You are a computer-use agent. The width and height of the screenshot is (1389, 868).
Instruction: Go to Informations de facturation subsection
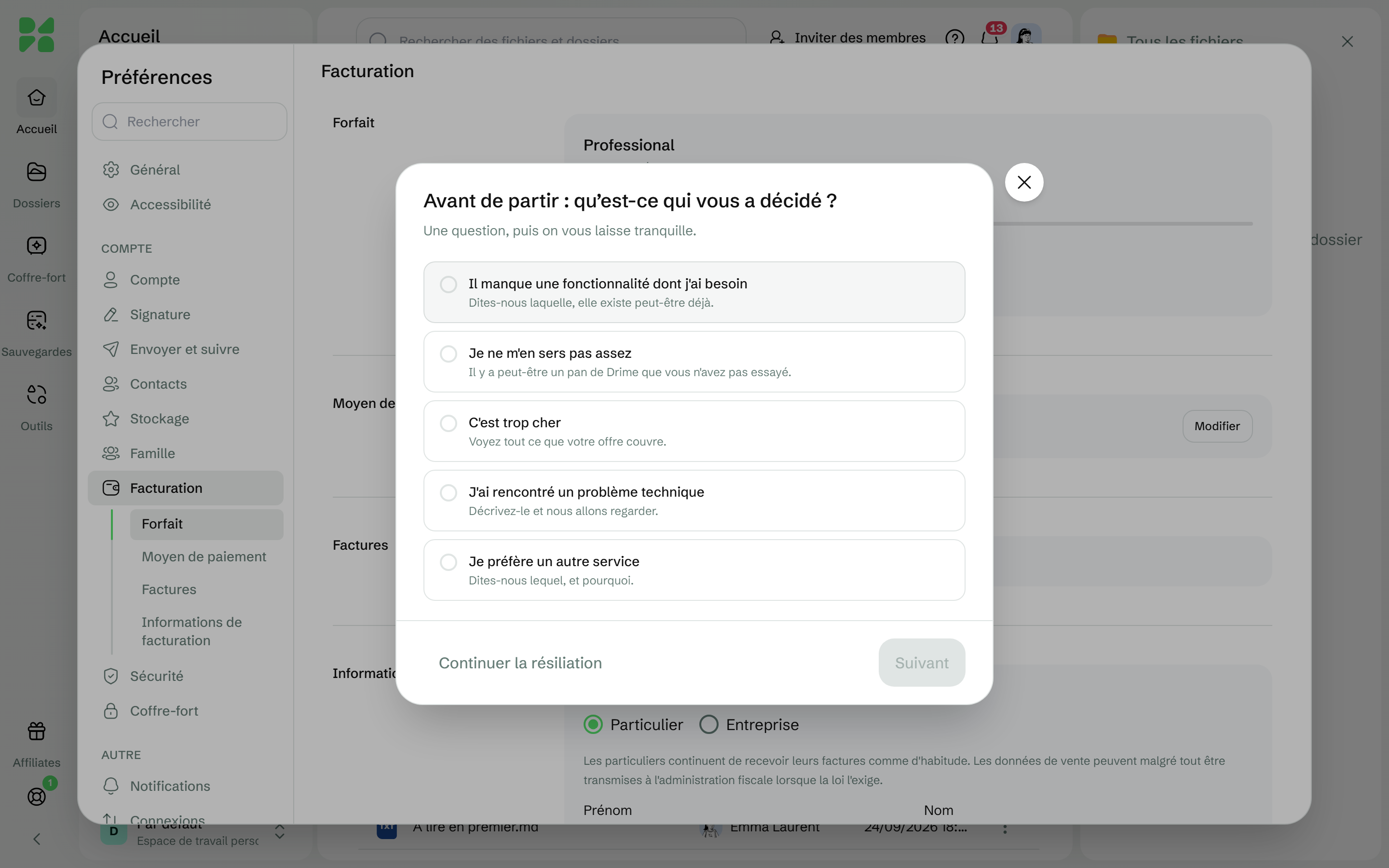click(x=206, y=632)
